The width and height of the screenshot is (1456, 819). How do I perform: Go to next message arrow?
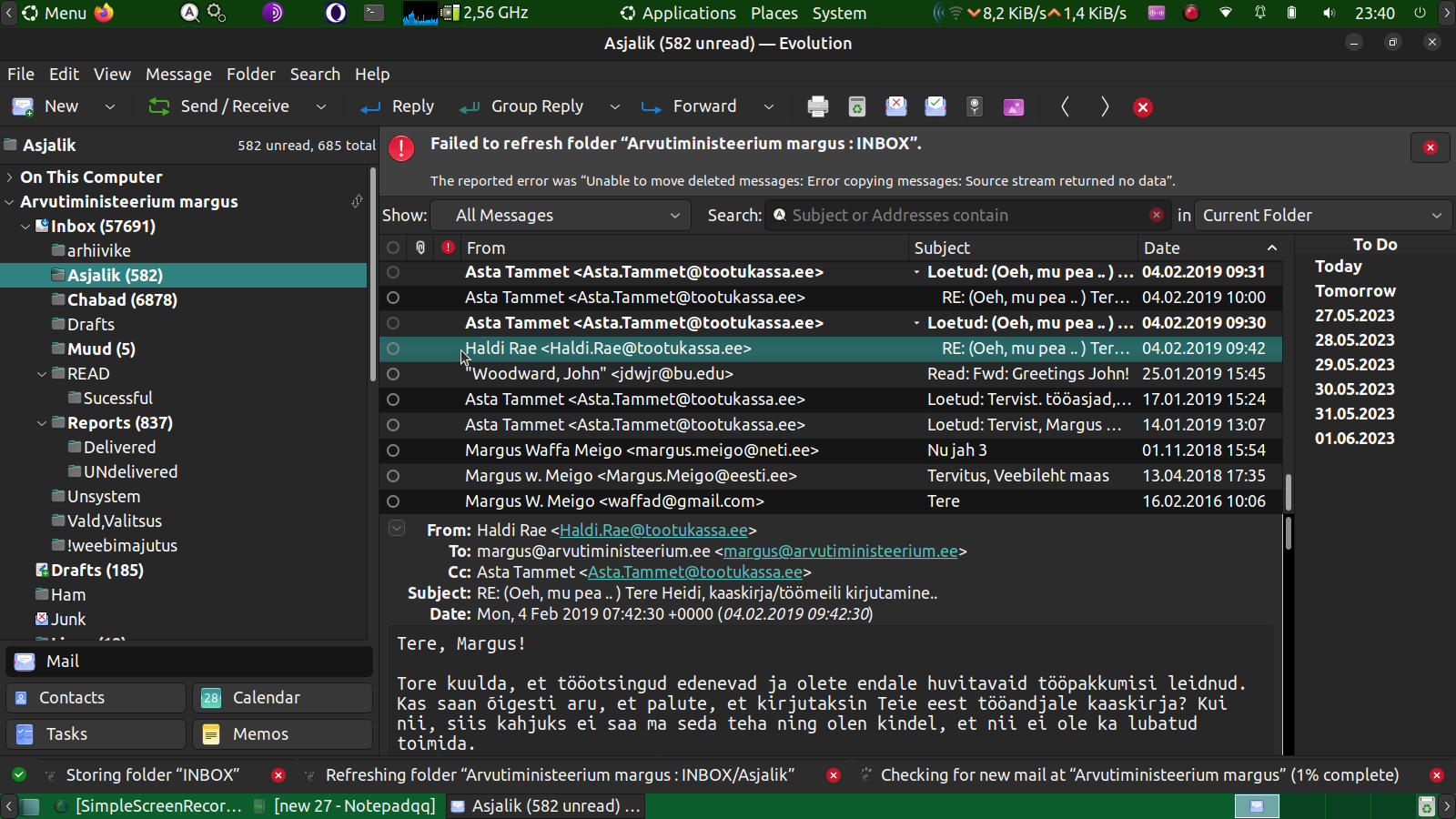pos(1104,106)
